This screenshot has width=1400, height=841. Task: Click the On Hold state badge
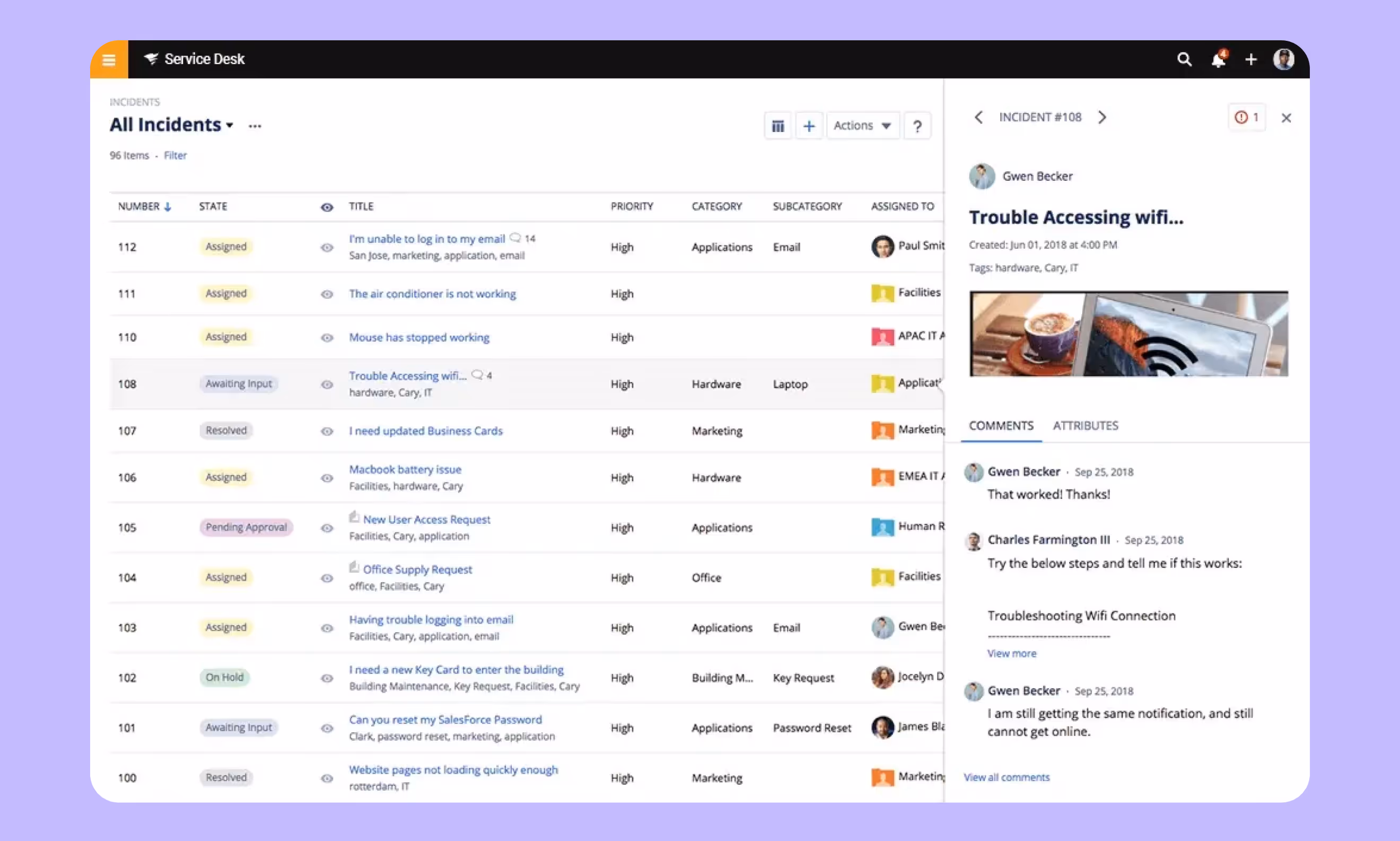coord(224,677)
